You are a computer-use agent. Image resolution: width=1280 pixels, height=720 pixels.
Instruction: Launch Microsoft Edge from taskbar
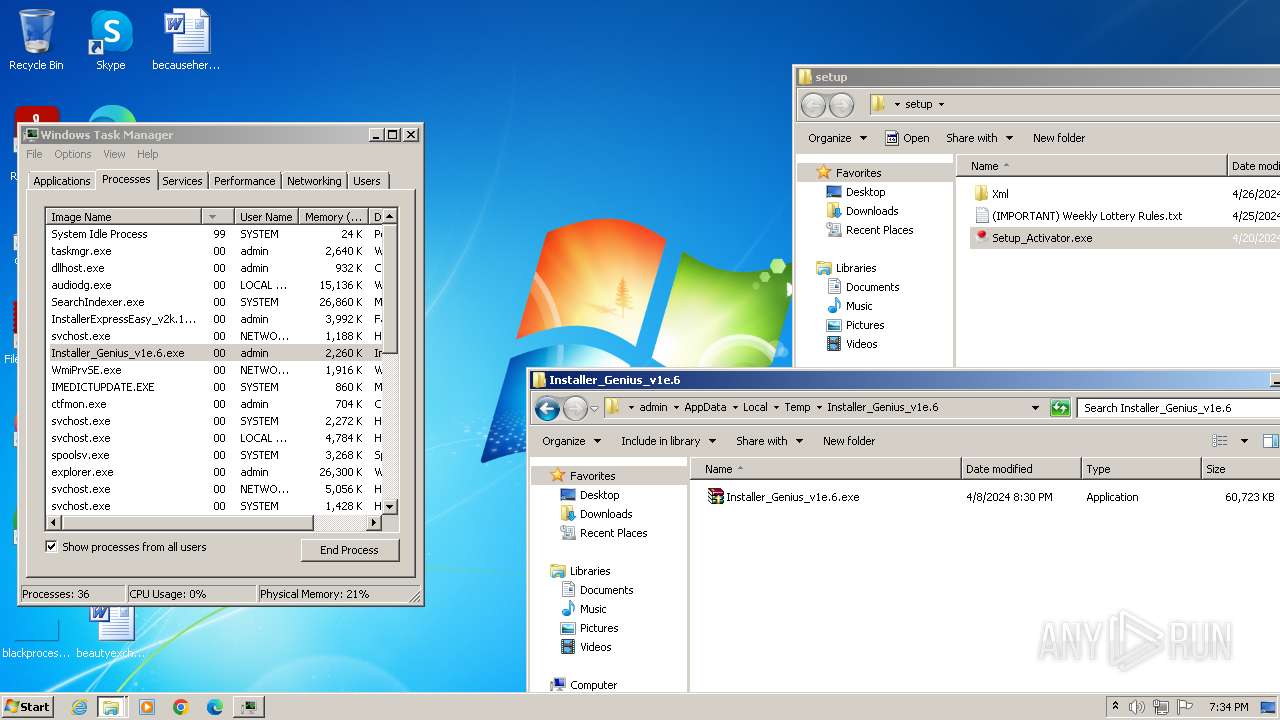point(215,707)
